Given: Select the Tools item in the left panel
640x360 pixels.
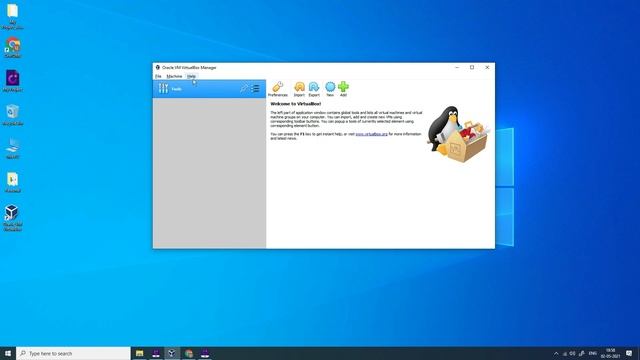Looking at the screenshot, I should (209, 89).
